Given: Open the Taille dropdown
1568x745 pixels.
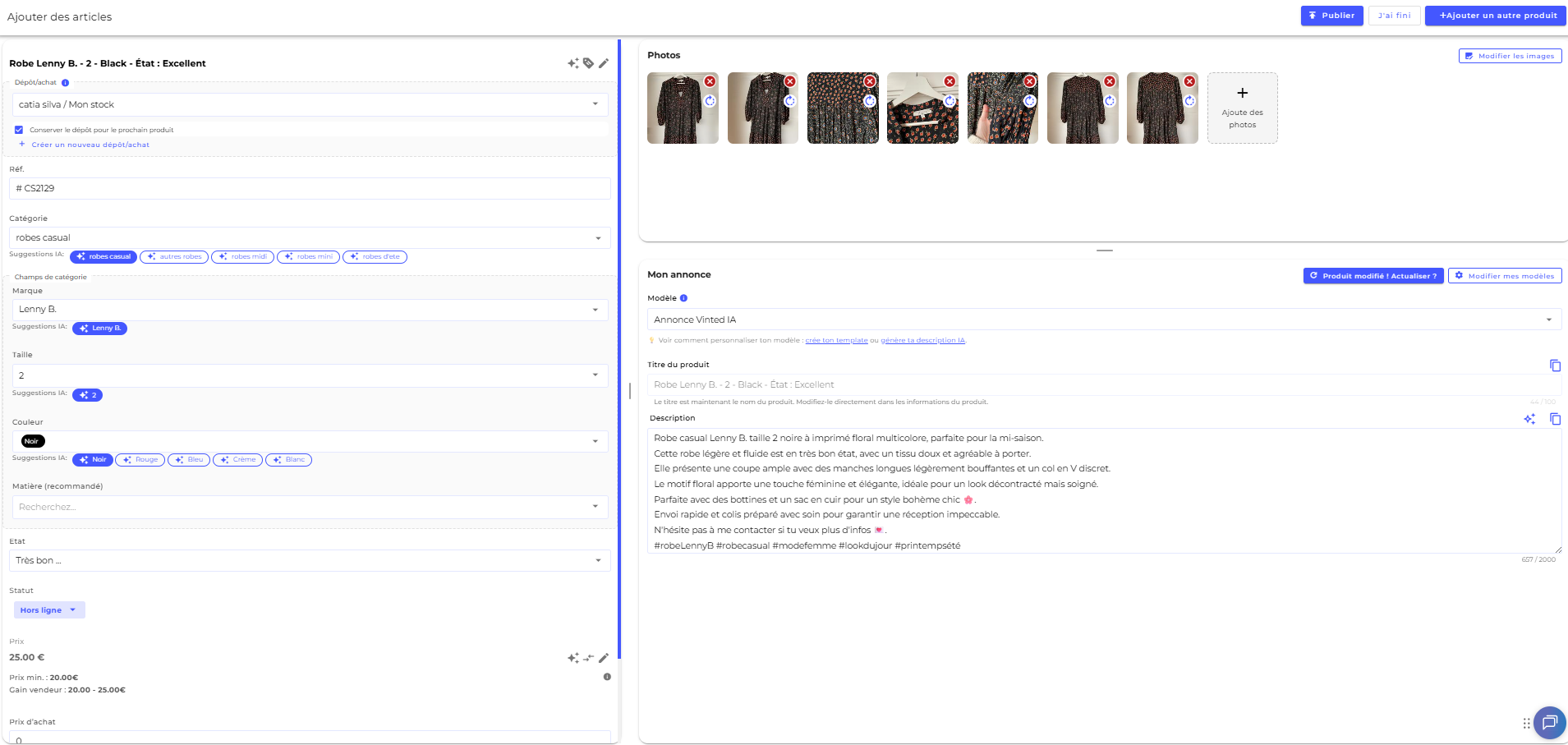Looking at the screenshot, I should coord(310,375).
